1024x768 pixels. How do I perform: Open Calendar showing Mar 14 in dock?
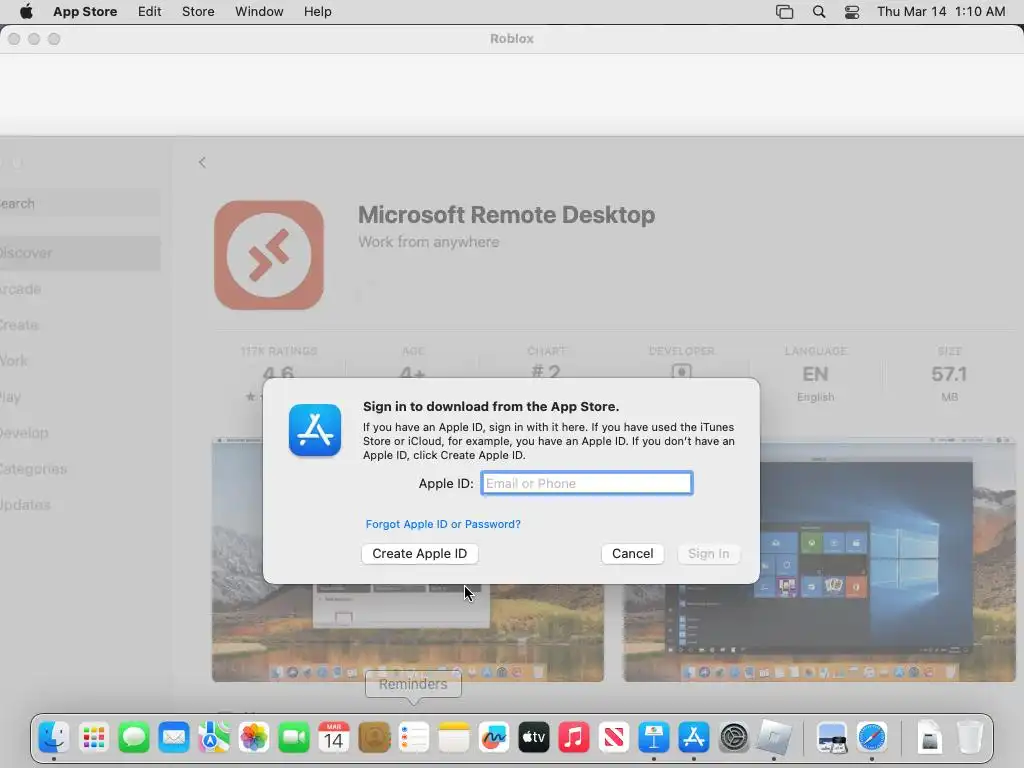click(334, 737)
